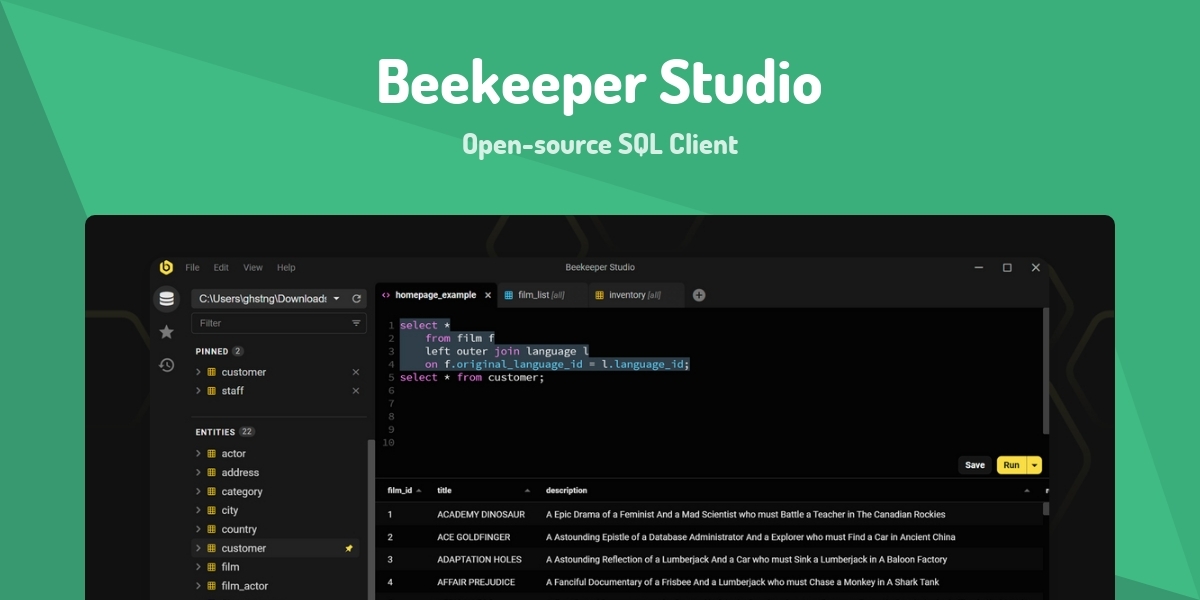
Task: Select the entities customer row
Action: [x=275, y=548]
